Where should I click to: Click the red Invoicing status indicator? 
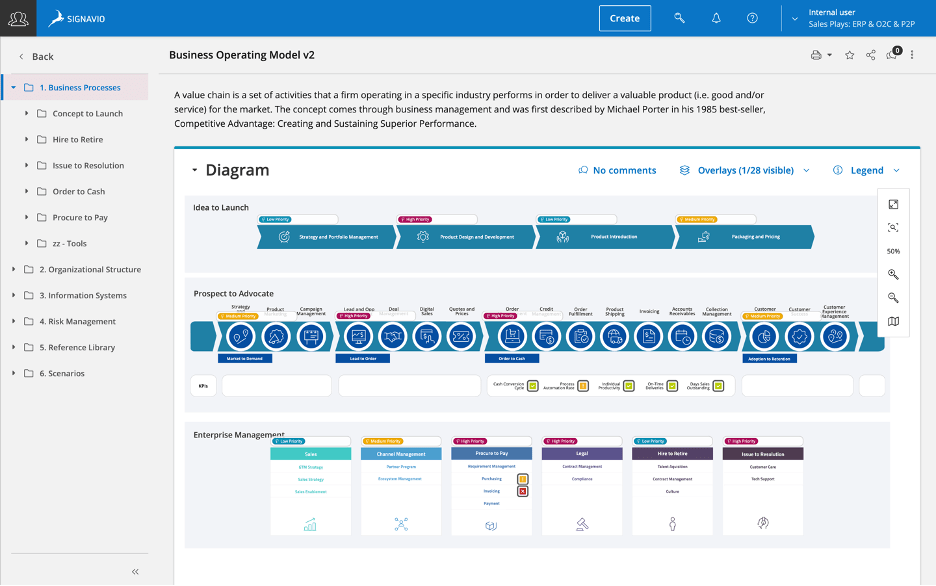click(x=522, y=491)
